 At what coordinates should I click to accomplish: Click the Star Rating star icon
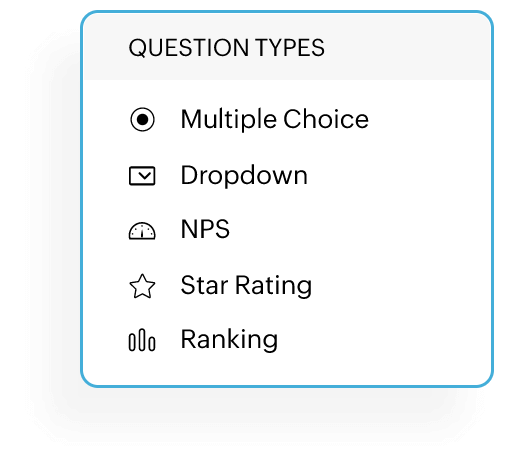[142, 286]
